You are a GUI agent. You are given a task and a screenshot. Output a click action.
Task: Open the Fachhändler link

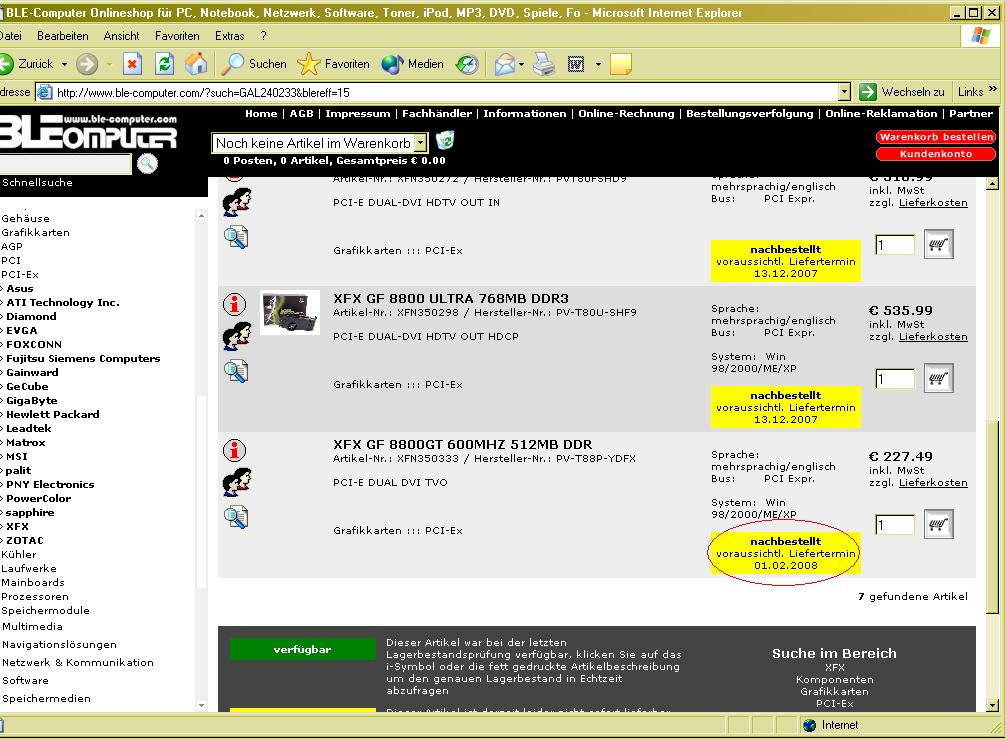click(x=437, y=113)
